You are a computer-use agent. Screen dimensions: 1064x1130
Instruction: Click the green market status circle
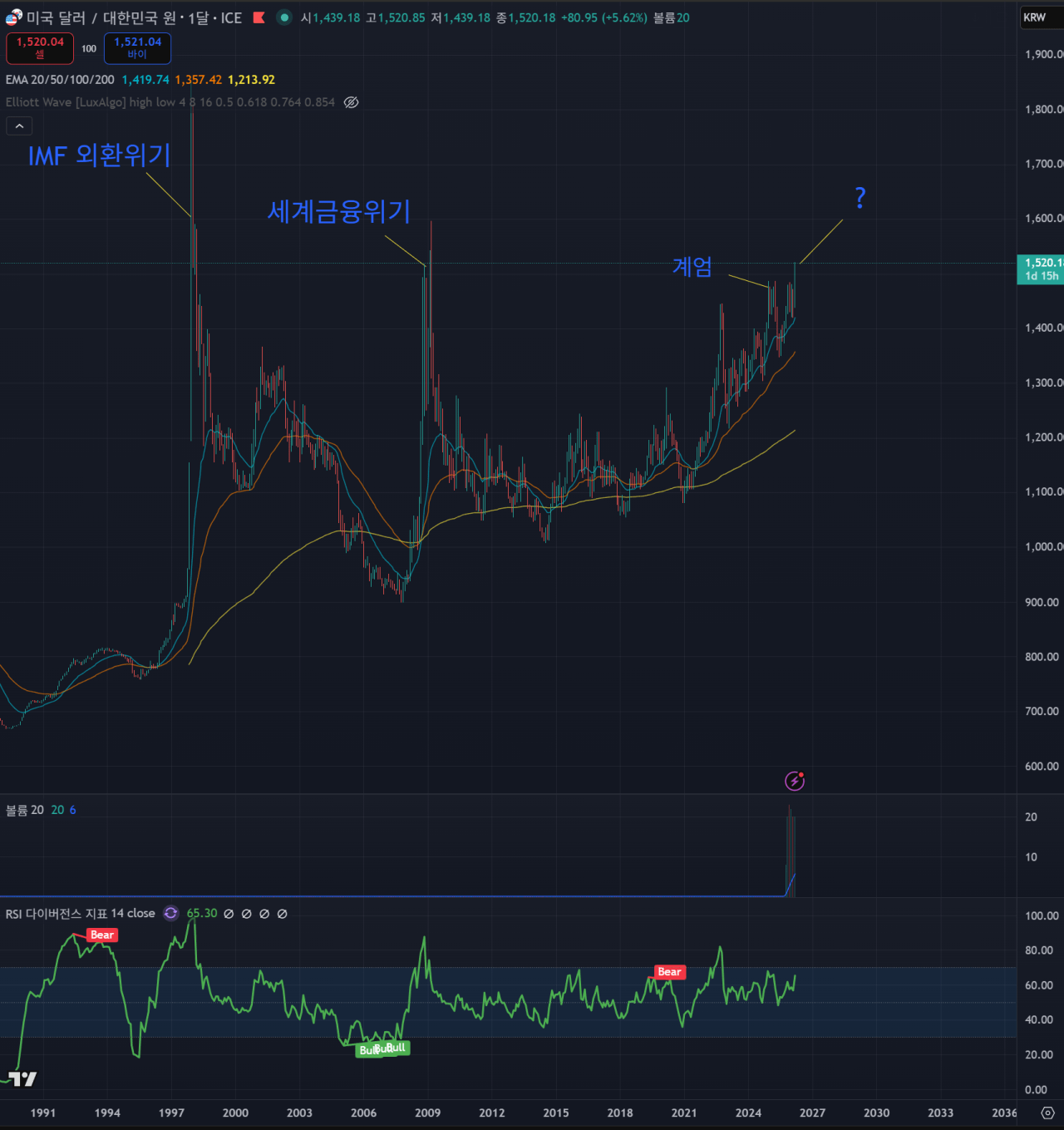284,17
